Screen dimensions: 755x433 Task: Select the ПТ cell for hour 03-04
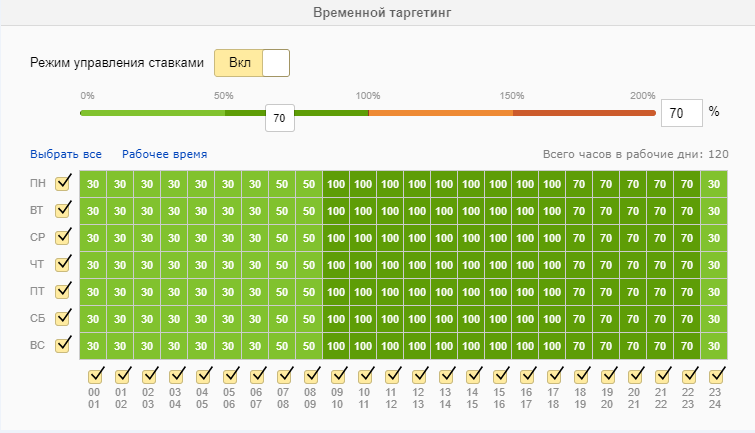click(x=174, y=292)
